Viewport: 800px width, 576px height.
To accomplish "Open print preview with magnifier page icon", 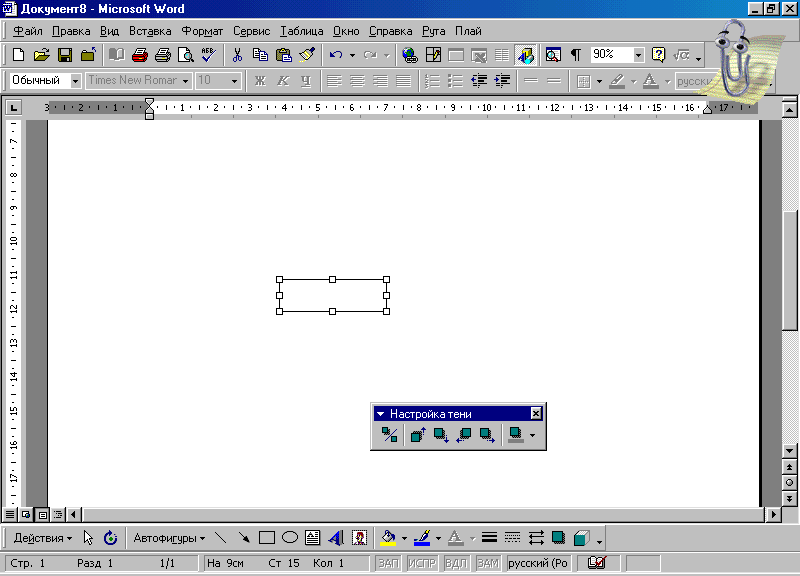I will (186, 55).
